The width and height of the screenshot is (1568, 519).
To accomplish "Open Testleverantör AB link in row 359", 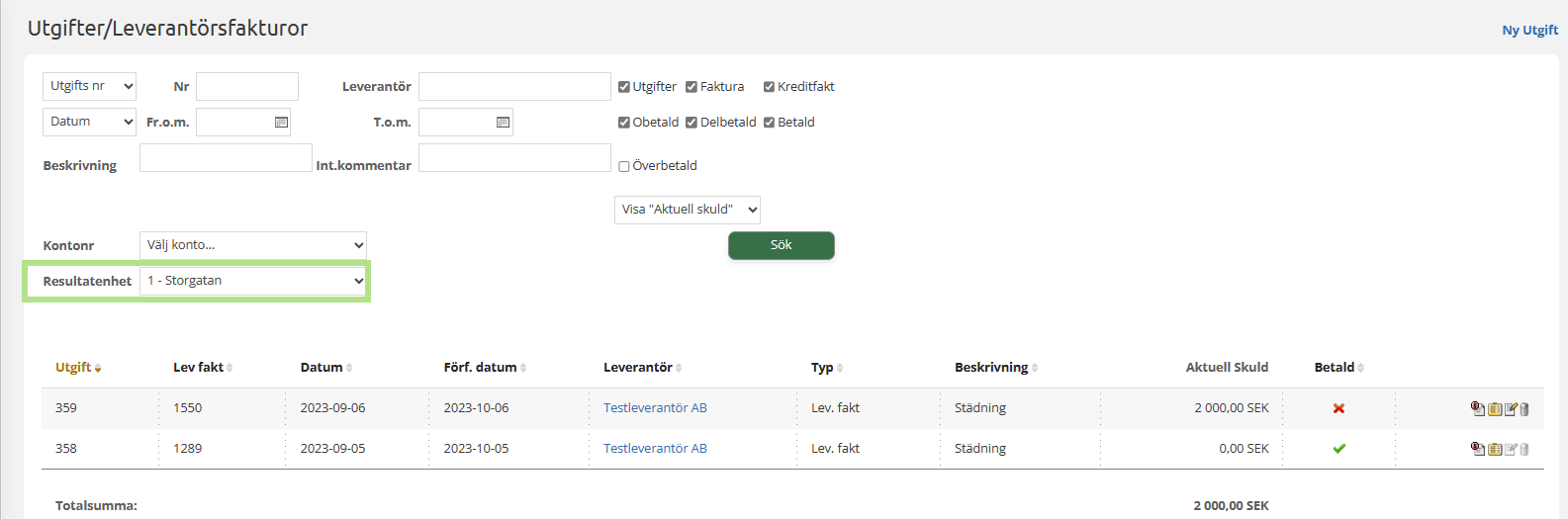I will pyautogui.click(x=655, y=408).
